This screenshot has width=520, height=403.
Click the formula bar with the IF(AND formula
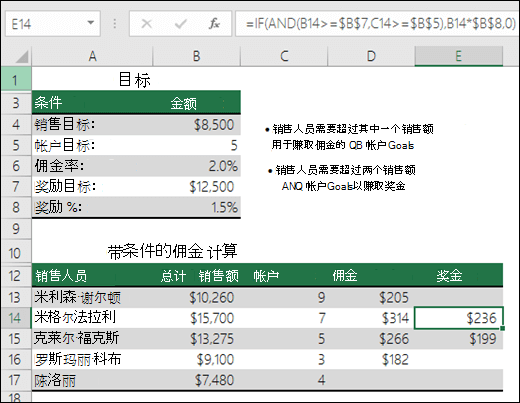tap(377, 24)
